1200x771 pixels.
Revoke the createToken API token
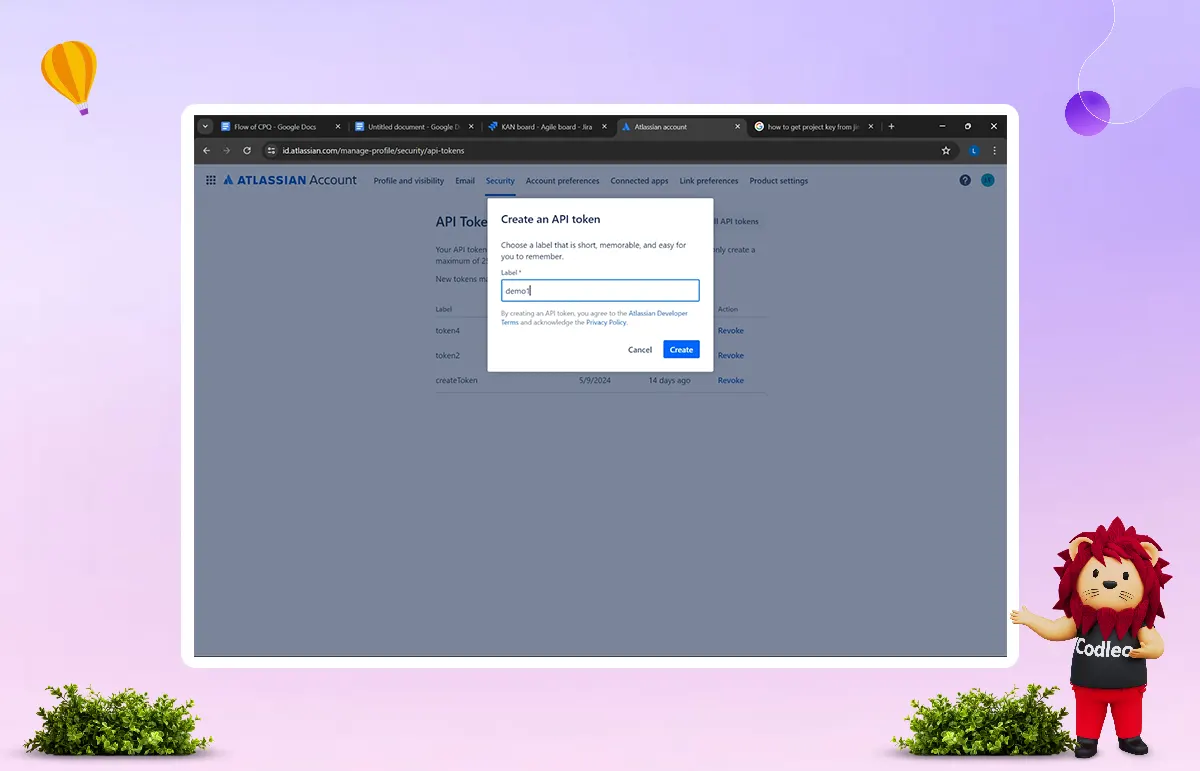(731, 381)
